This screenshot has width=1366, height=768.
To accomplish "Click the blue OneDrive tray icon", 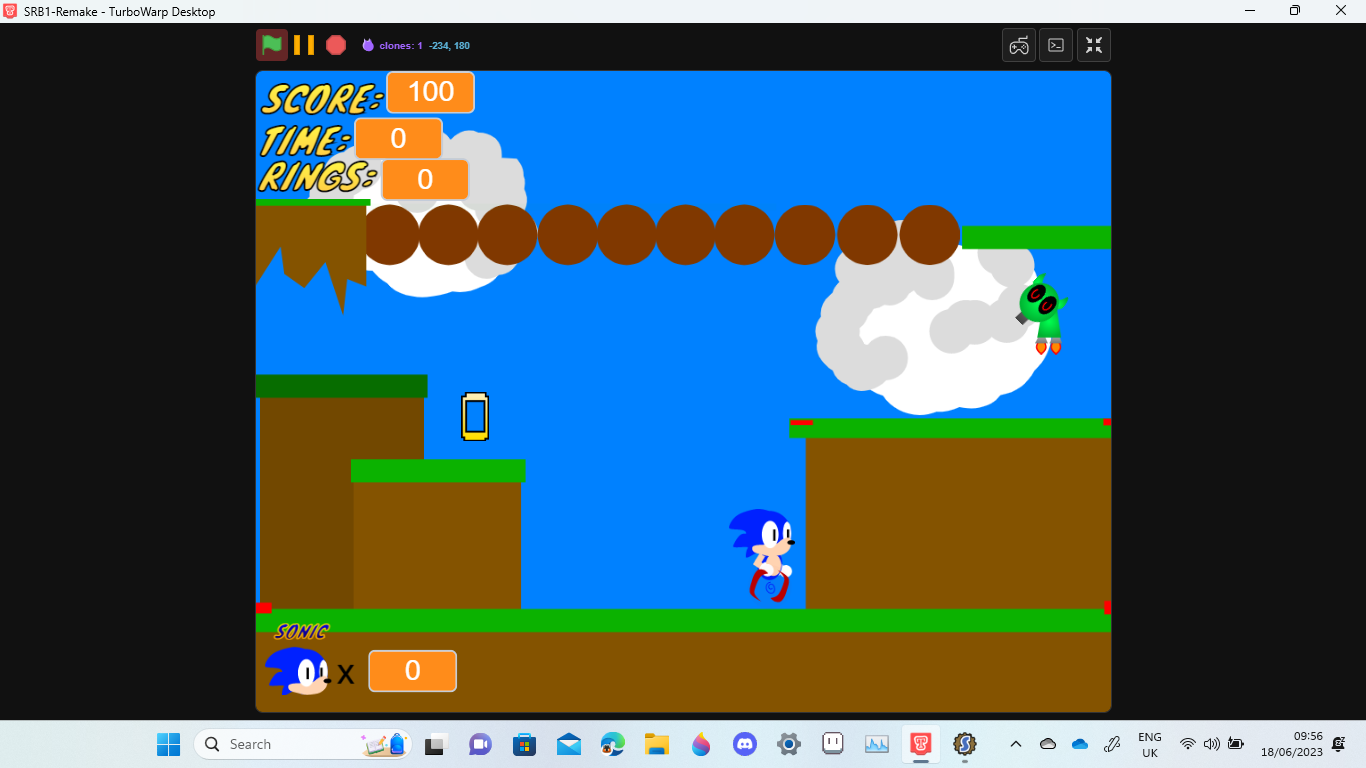I will point(1080,744).
